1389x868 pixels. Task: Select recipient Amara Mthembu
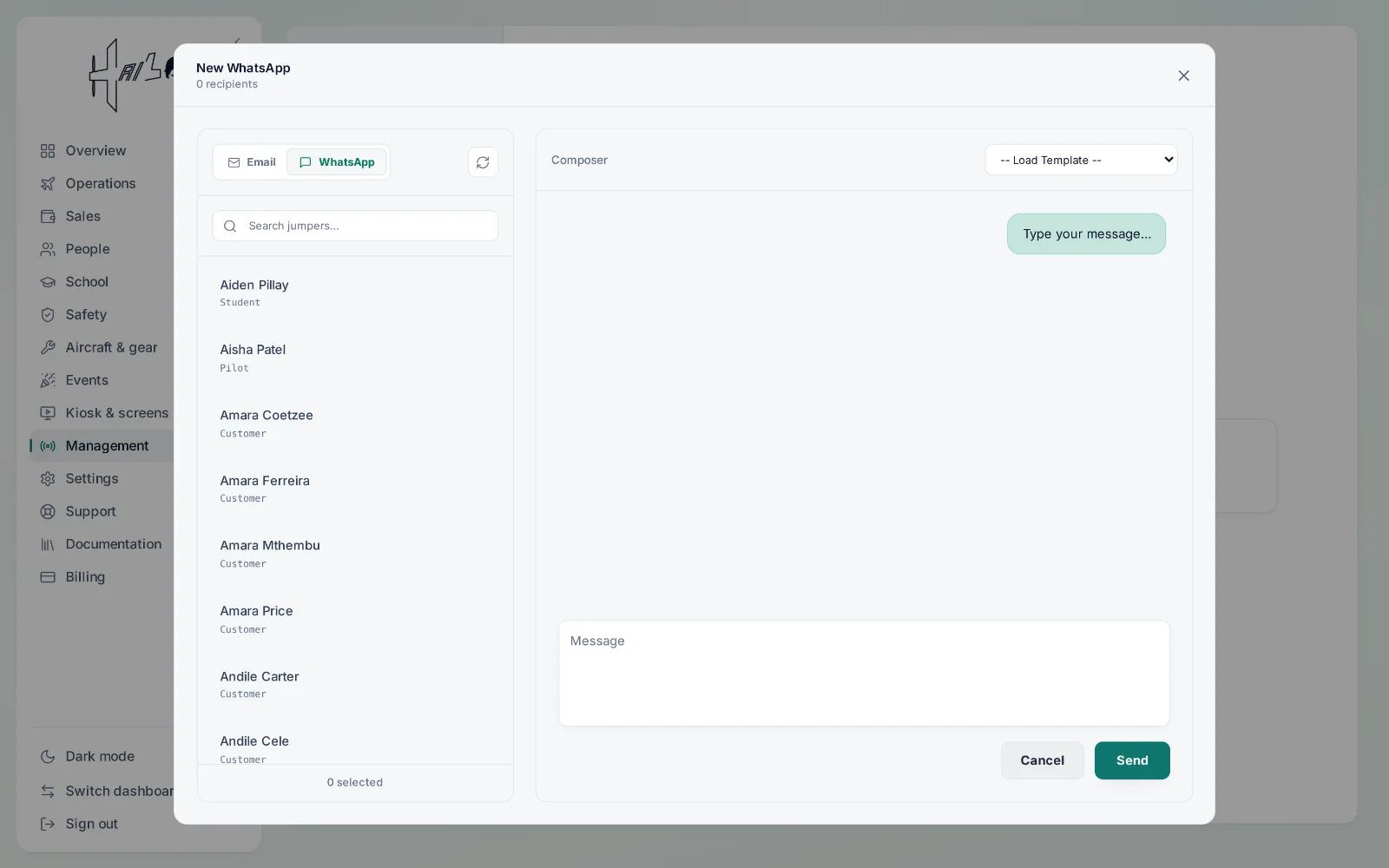click(355, 554)
